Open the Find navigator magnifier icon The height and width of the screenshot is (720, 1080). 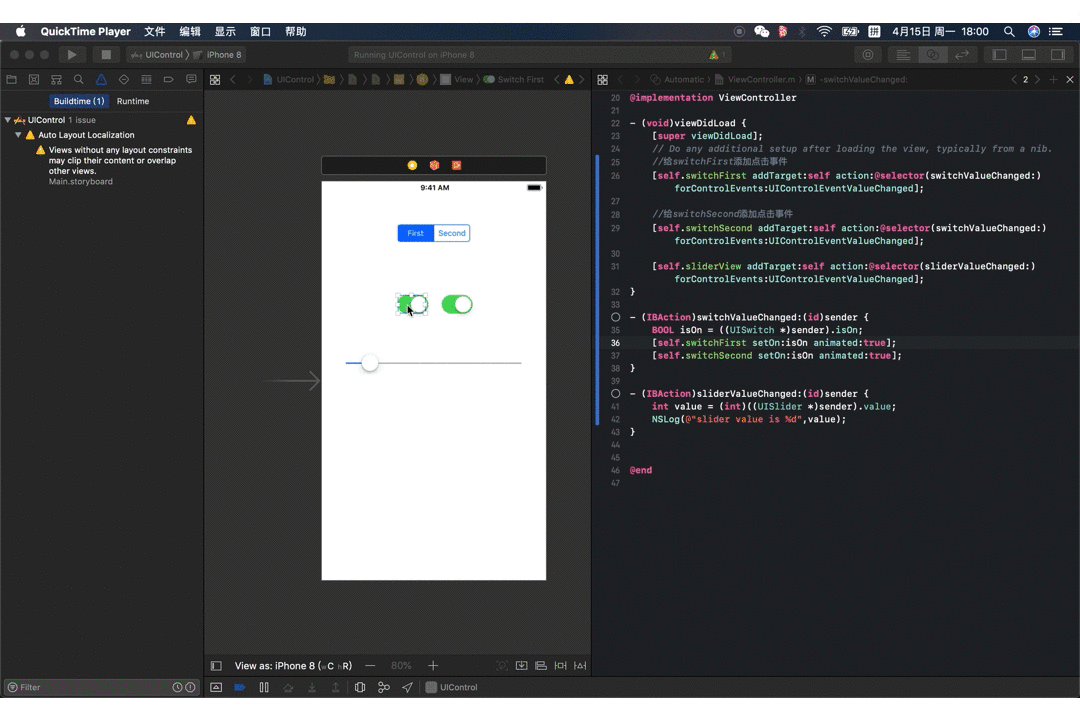tap(79, 80)
